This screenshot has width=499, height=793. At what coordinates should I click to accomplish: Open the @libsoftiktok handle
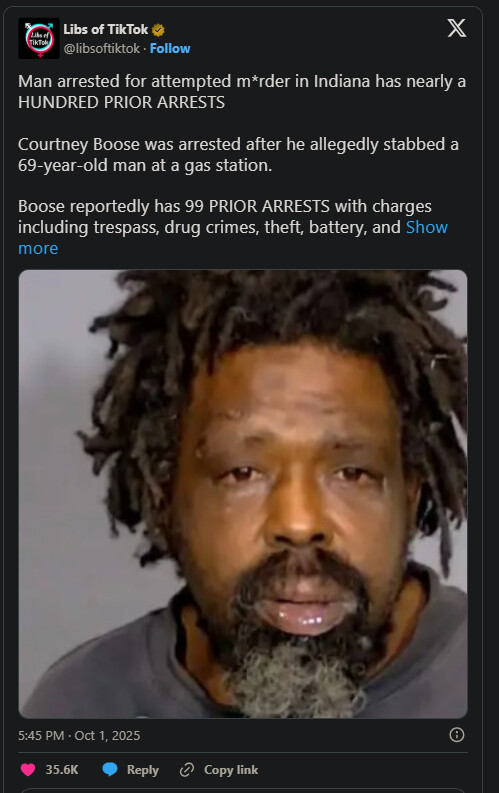tap(102, 49)
